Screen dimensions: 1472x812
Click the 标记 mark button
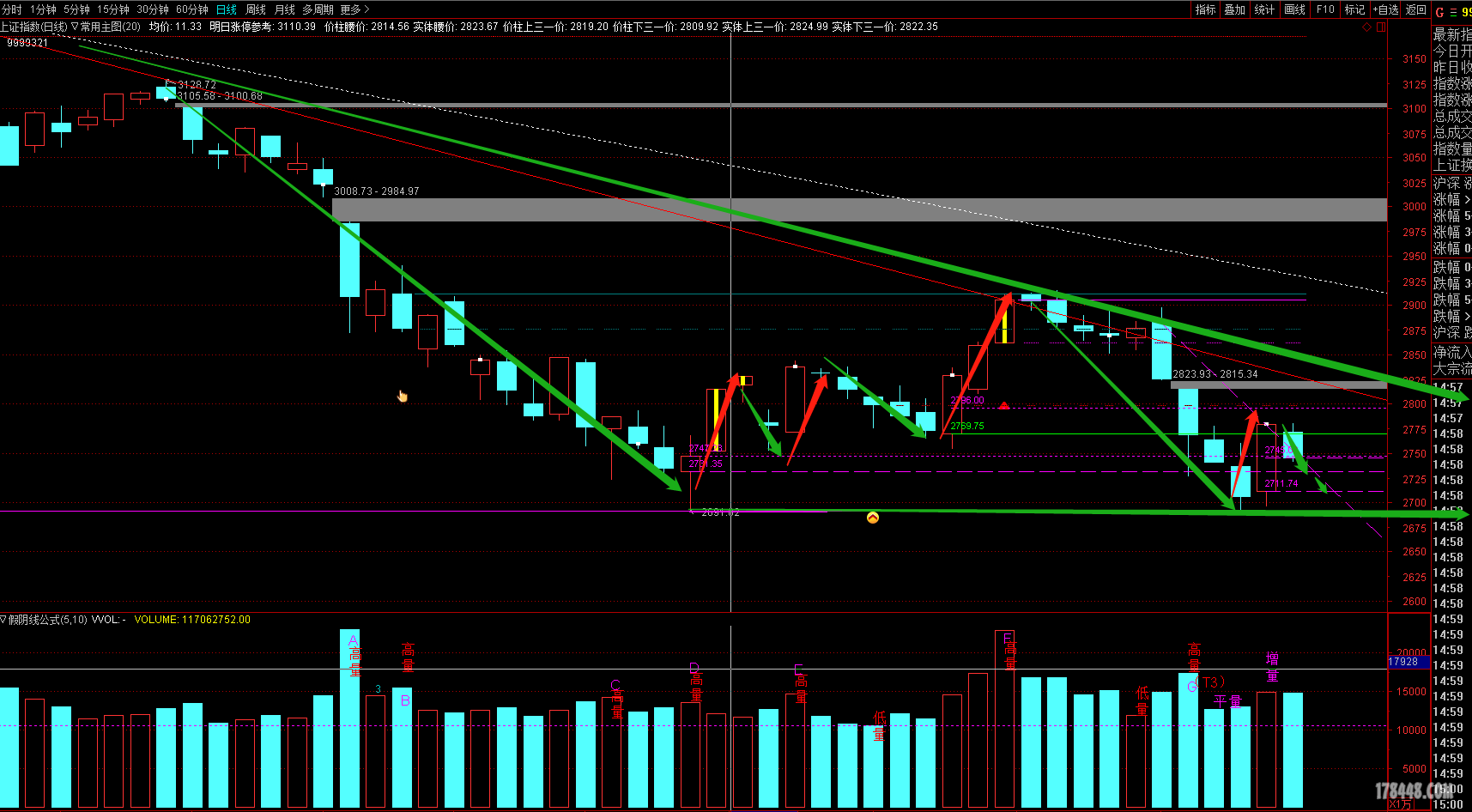pyautogui.click(x=1354, y=9)
